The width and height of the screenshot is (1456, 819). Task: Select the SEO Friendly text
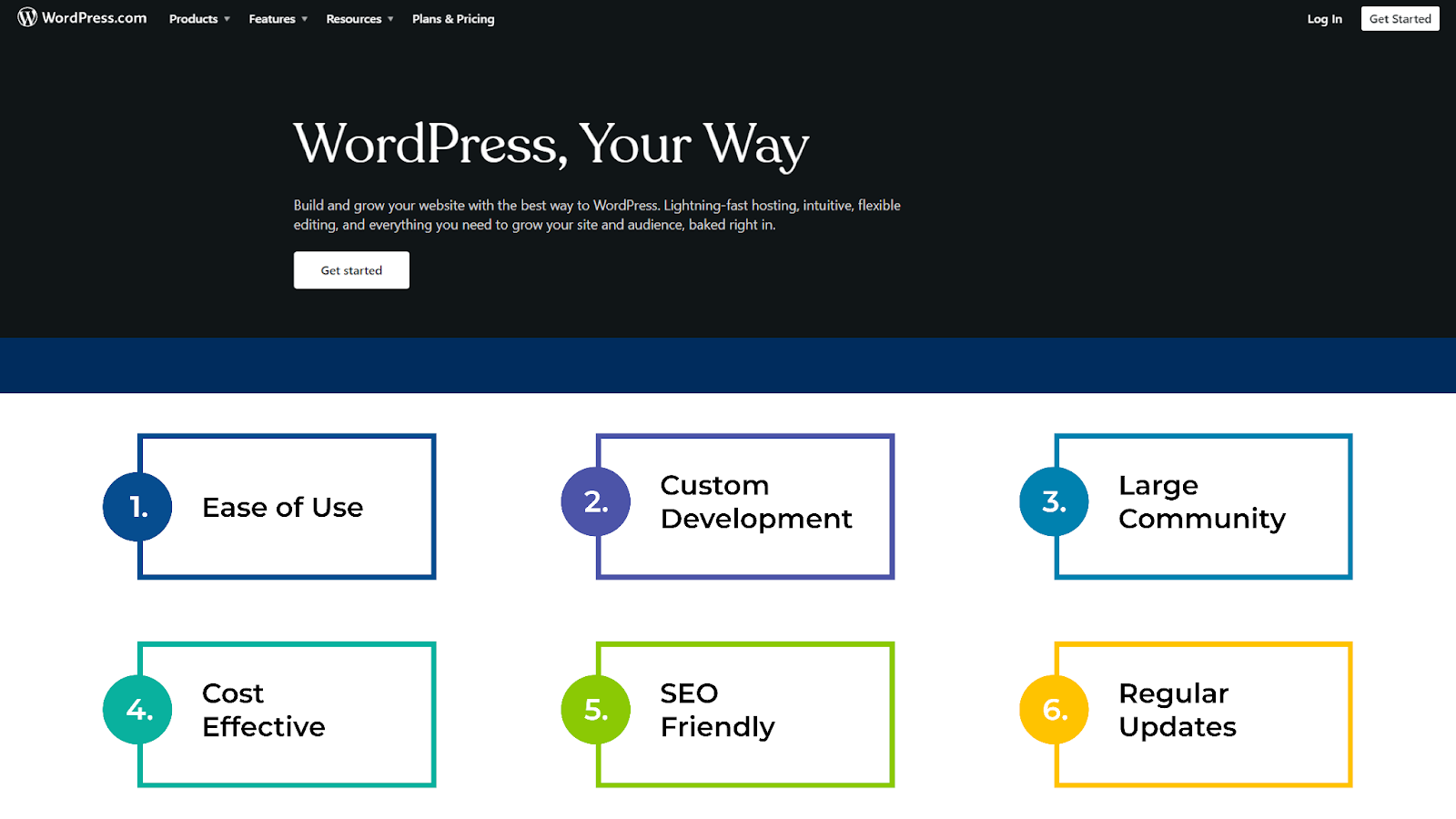click(717, 710)
